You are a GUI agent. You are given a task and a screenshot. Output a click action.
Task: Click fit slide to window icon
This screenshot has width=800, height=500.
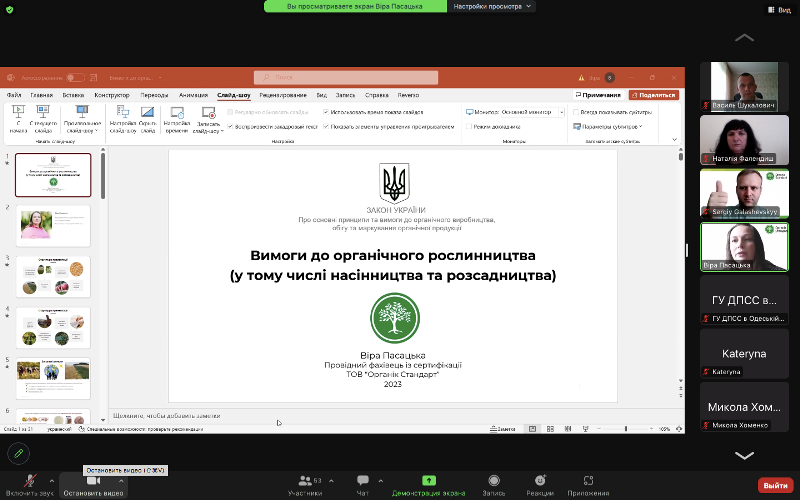[679, 429]
